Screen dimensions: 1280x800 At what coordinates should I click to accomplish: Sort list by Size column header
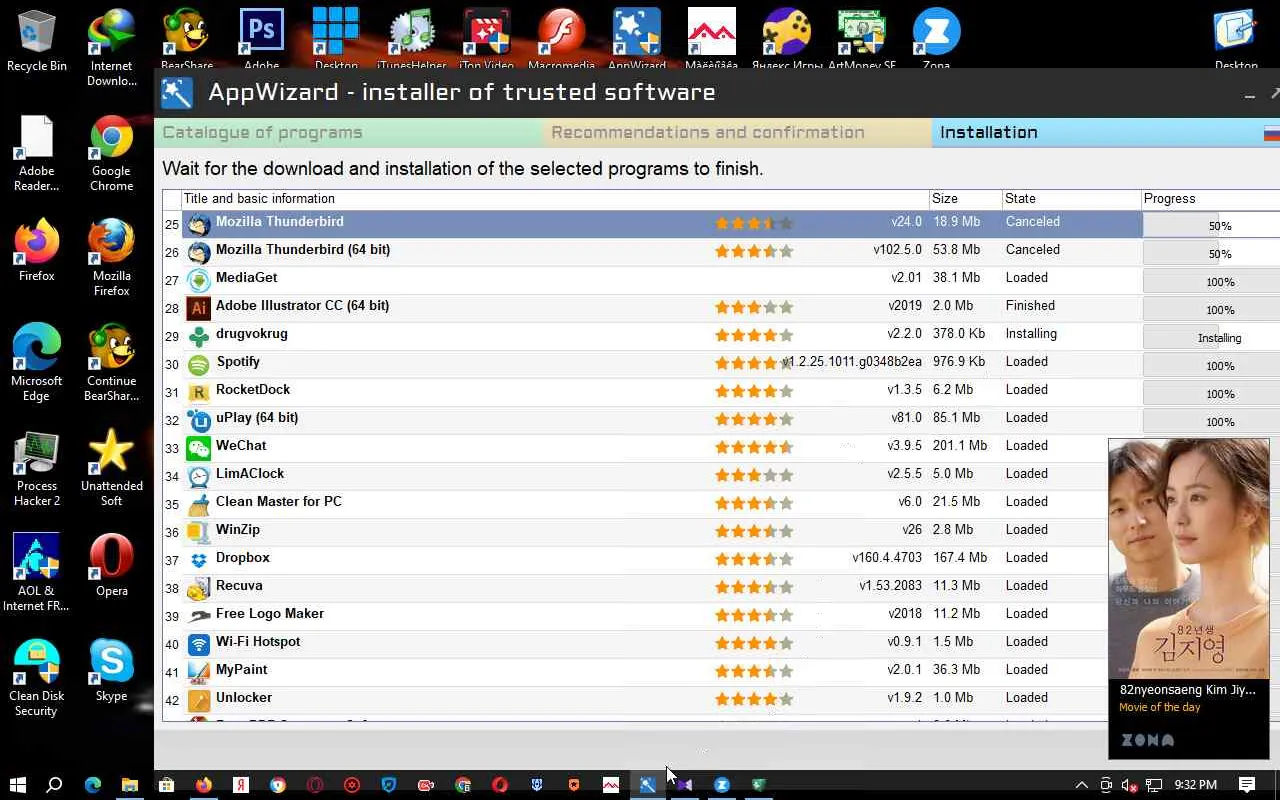[x=966, y=199]
